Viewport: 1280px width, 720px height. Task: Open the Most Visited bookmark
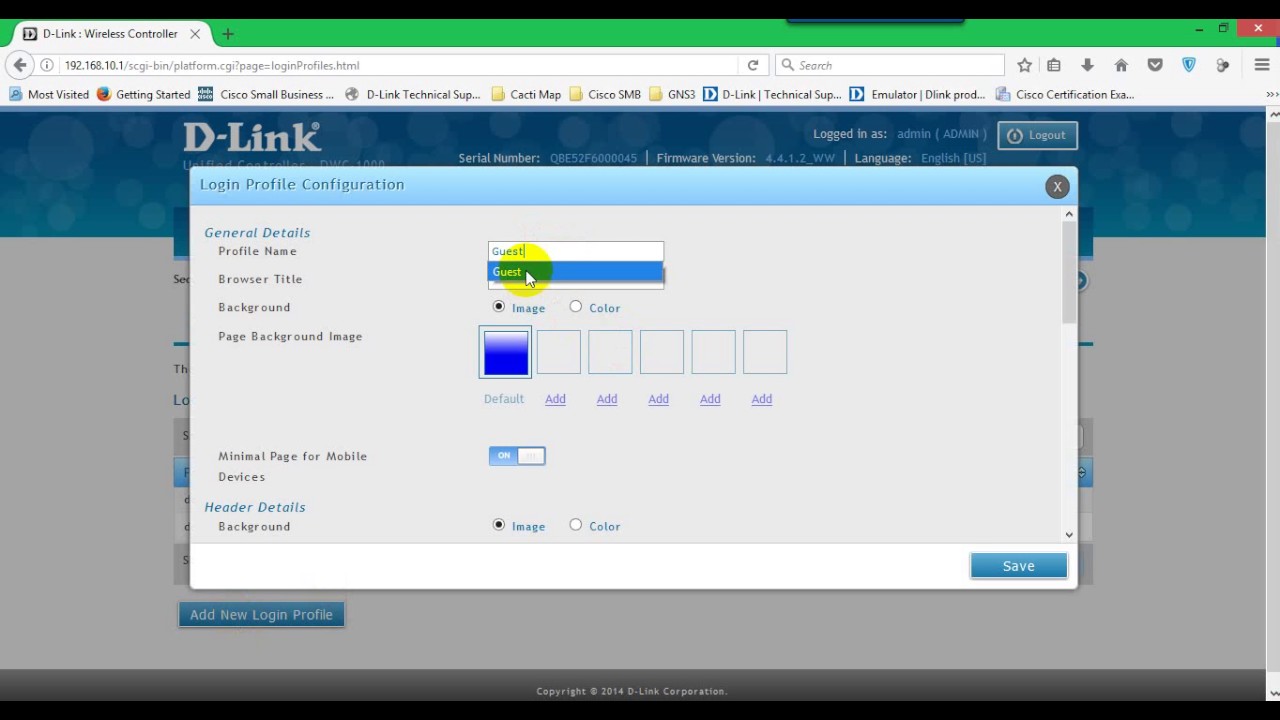49,95
